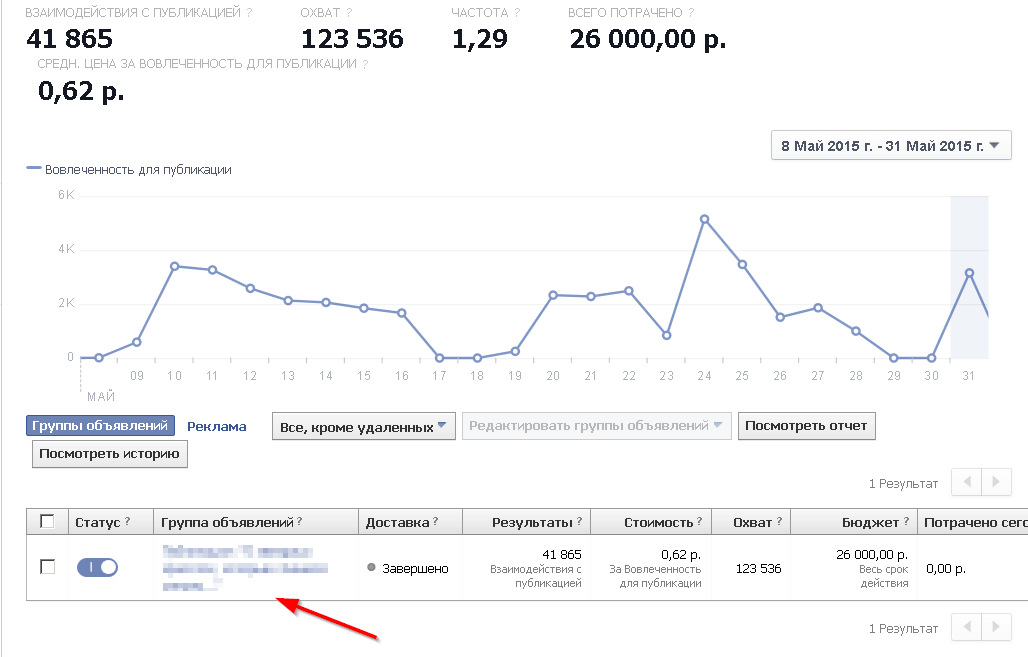This screenshot has height=657, width=1028.
Task: Click help icon next to 'Всего потрачено'
Action: 692,14
